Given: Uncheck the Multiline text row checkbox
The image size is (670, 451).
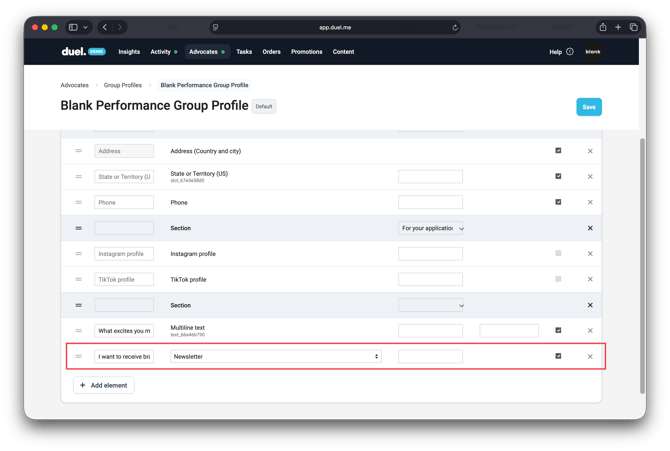Looking at the screenshot, I should coord(558,330).
